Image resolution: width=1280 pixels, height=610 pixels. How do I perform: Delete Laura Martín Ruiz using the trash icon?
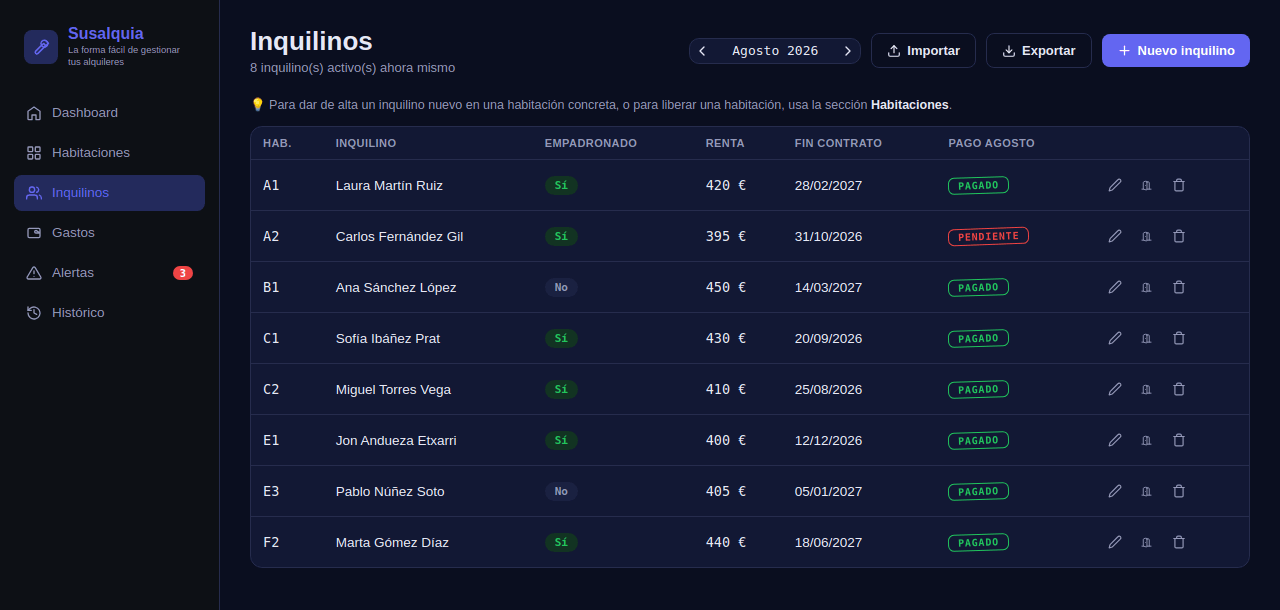coord(1179,185)
